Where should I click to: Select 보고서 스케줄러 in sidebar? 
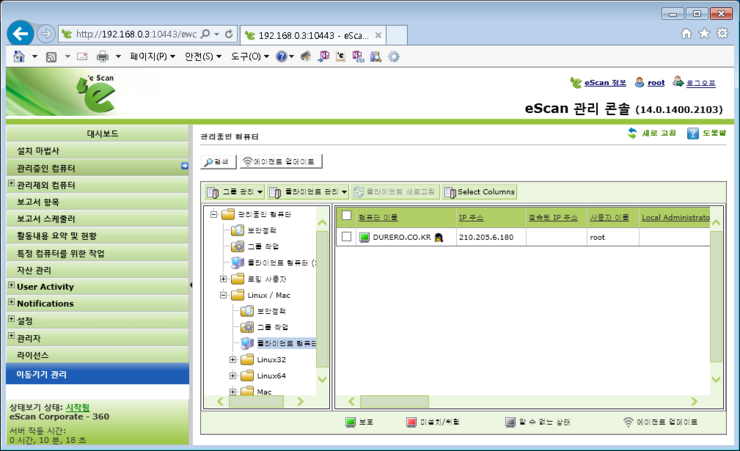(x=98, y=218)
